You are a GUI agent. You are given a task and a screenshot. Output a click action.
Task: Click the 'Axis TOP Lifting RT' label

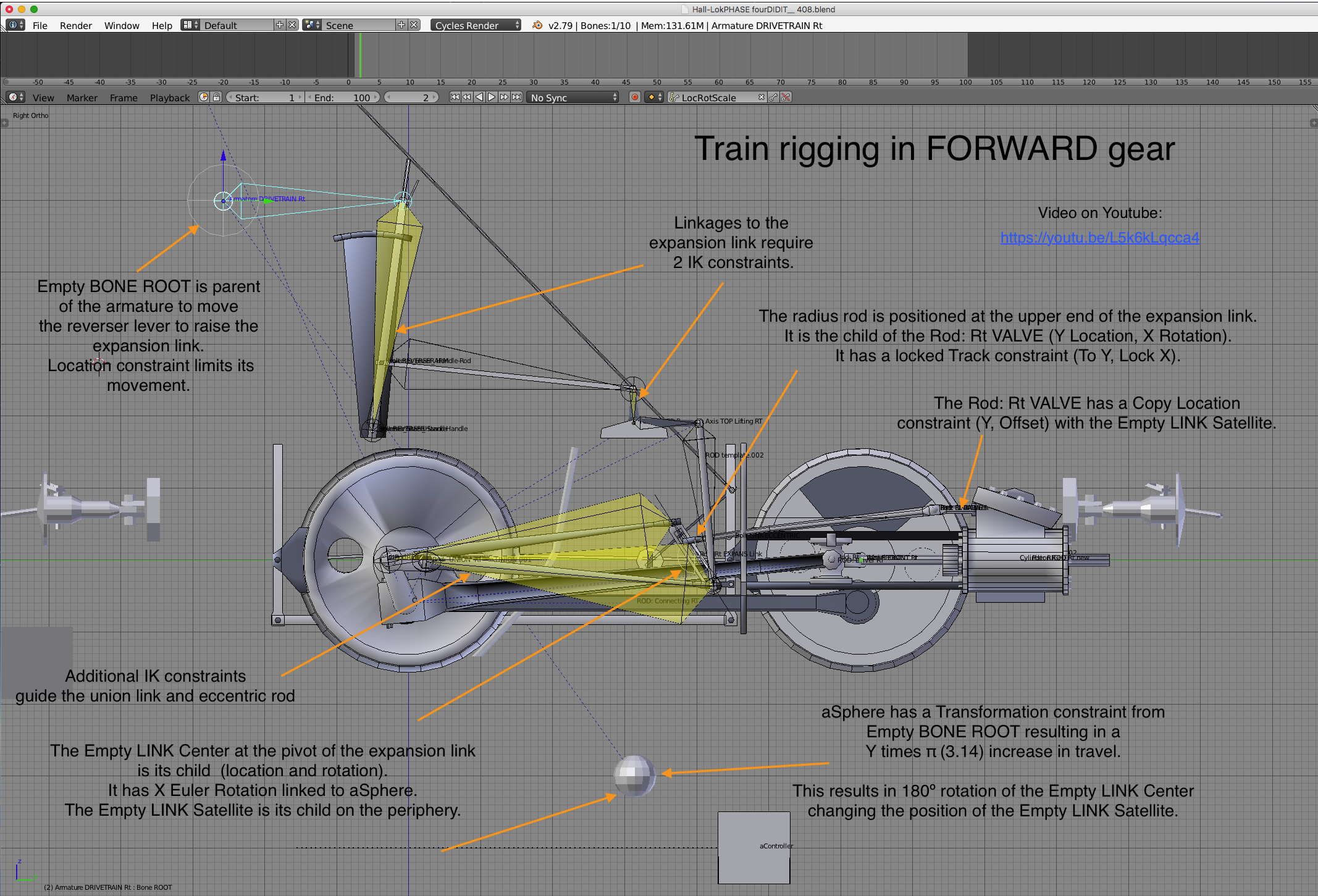pyautogui.click(x=734, y=421)
